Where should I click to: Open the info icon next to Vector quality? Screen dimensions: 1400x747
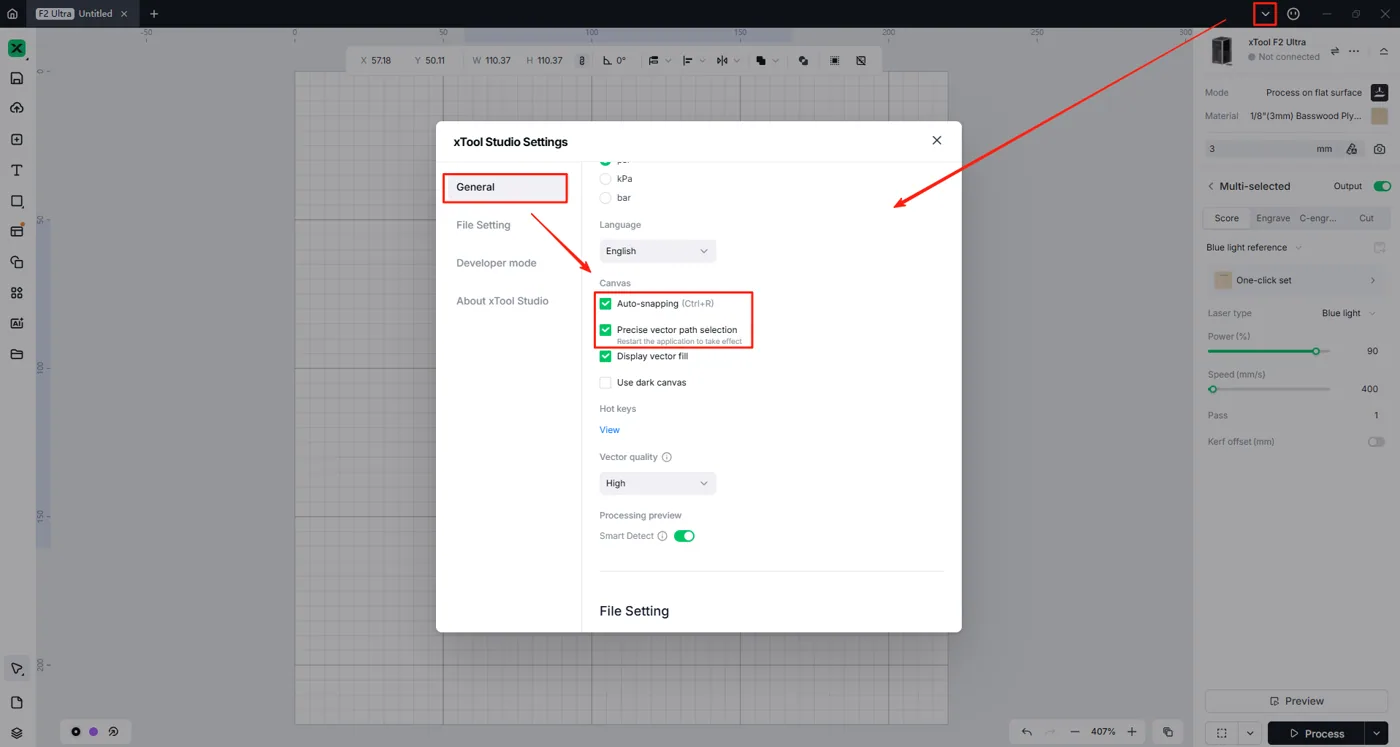667,457
